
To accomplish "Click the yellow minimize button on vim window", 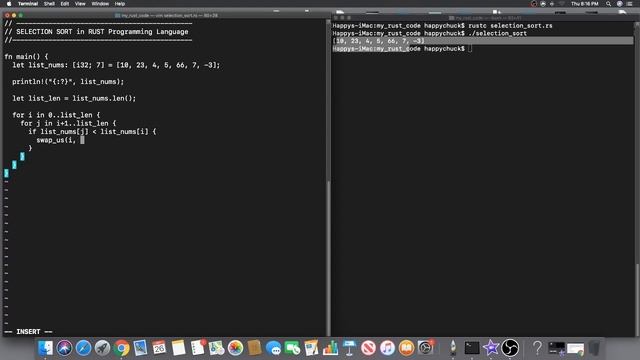I will (14, 16).
